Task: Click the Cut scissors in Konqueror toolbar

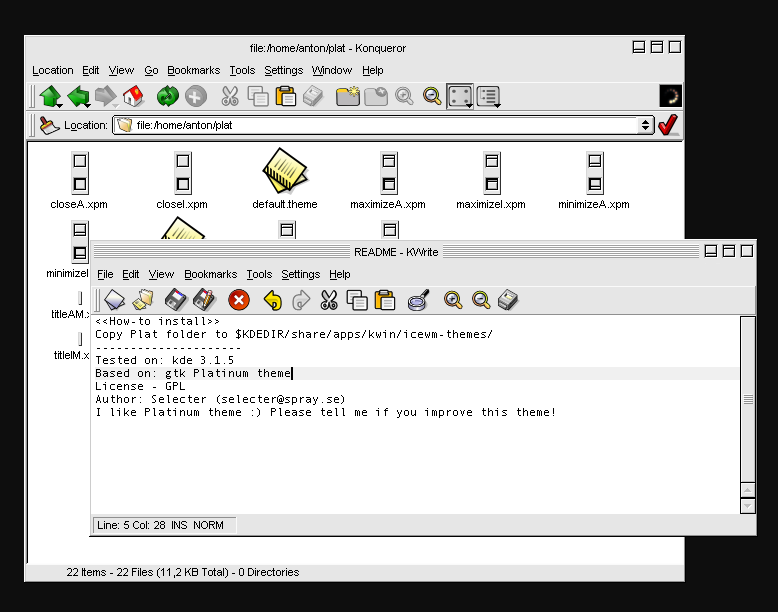Action: point(230,96)
